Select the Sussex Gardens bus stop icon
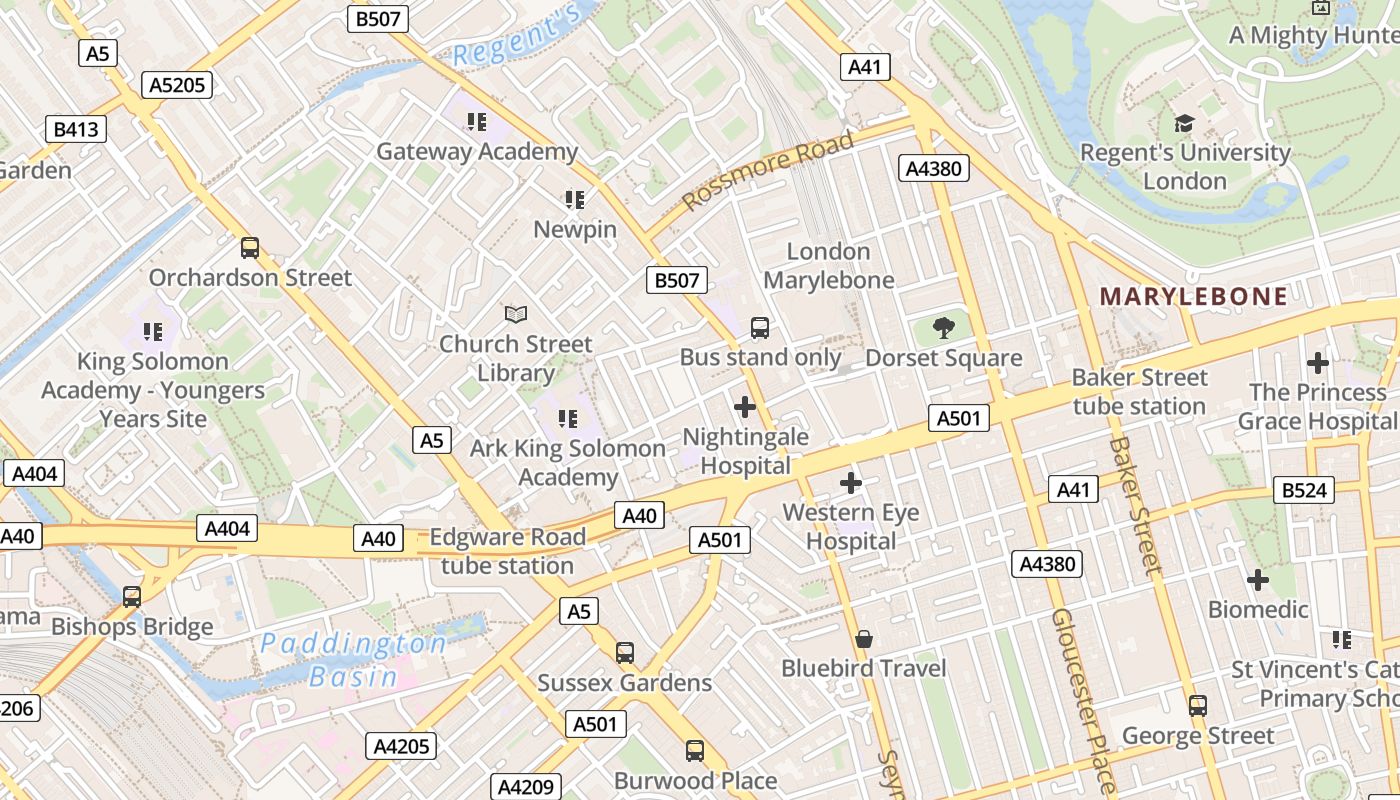1400x800 pixels. (625, 653)
